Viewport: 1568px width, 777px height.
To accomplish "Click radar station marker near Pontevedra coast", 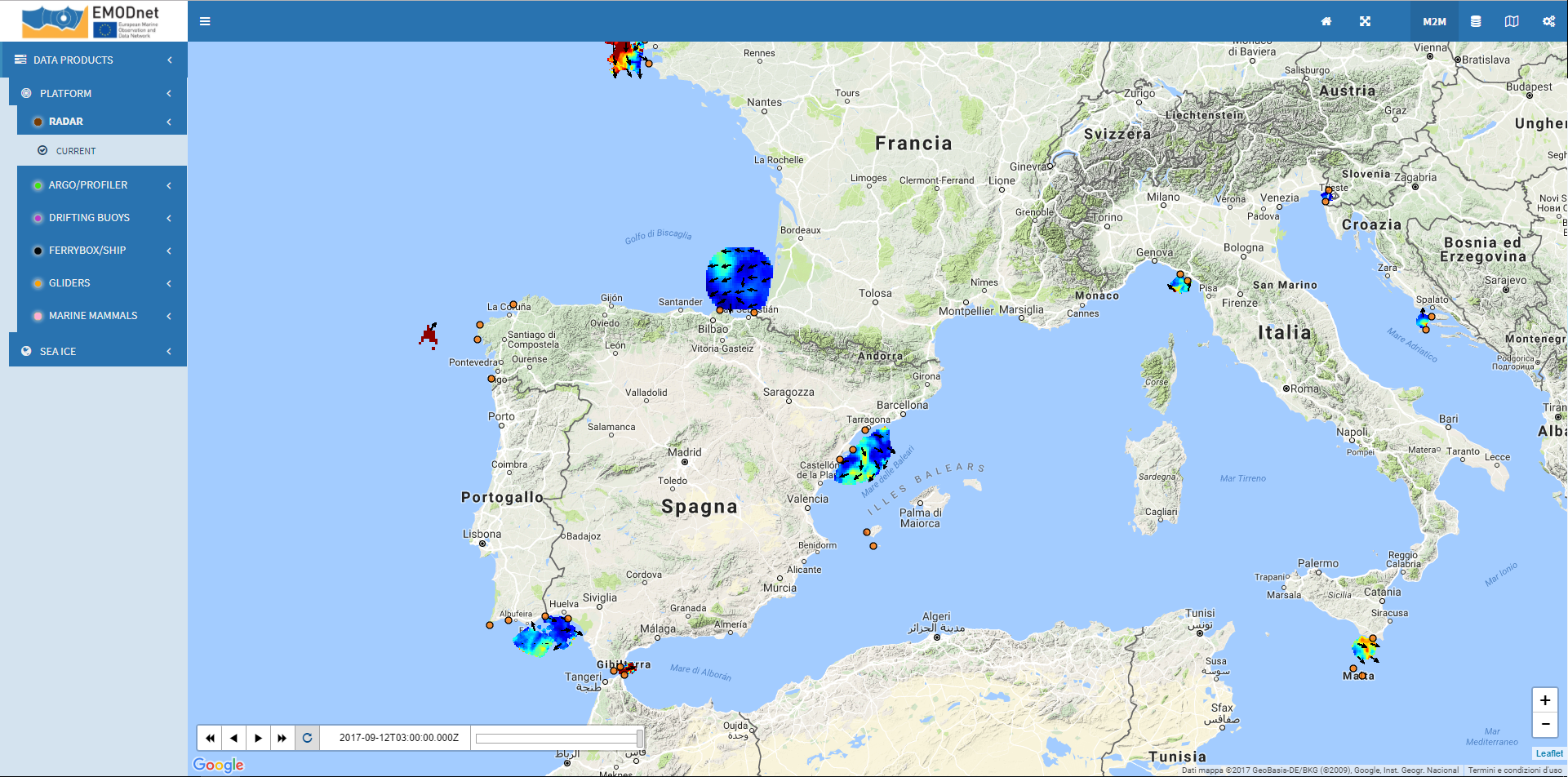I will click(x=491, y=379).
